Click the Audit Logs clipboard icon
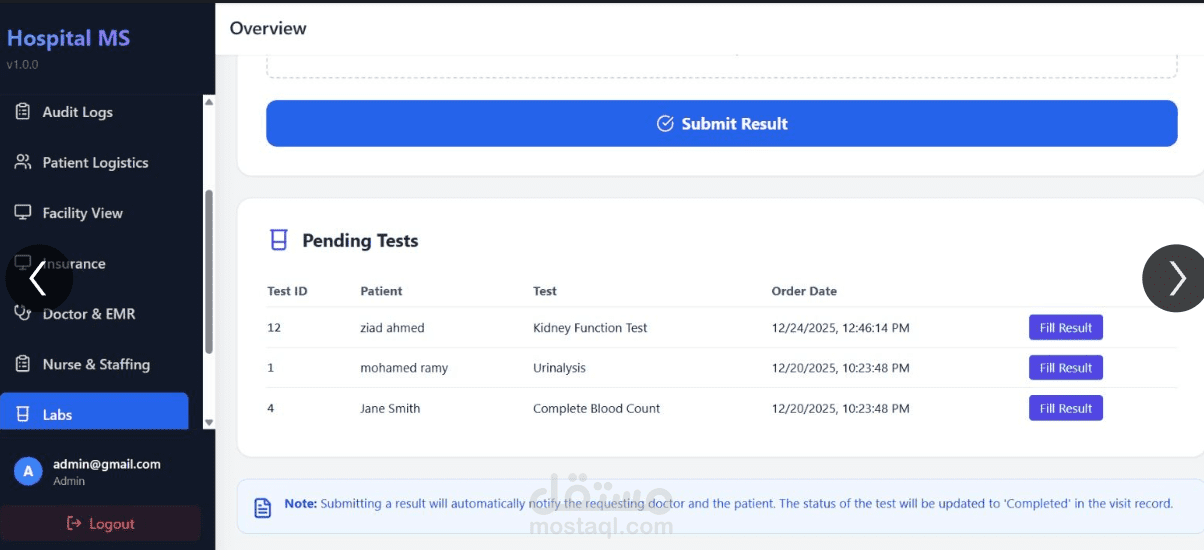 pyautogui.click(x=23, y=112)
